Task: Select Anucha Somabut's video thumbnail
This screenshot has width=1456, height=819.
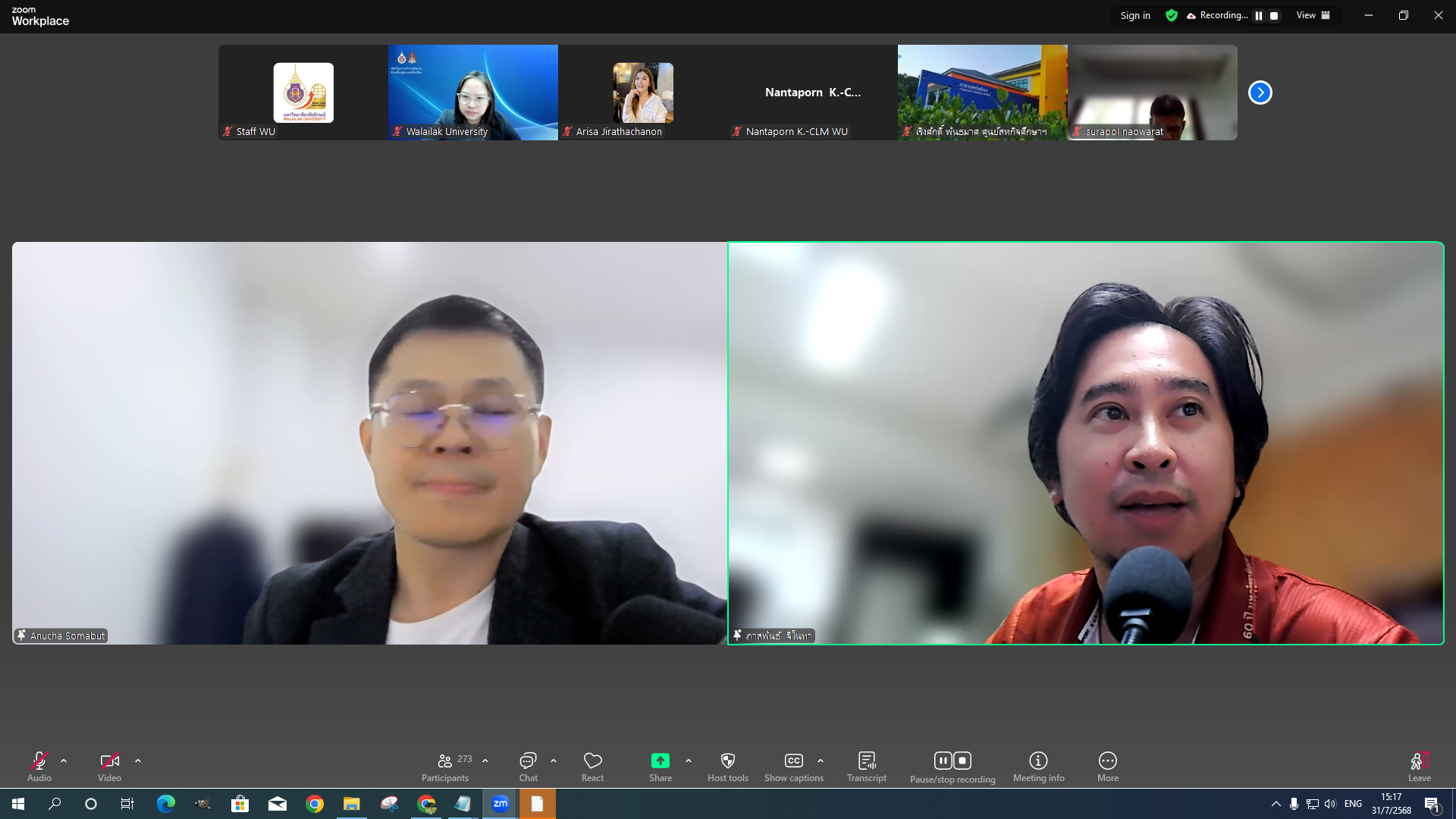Action: [x=368, y=442]
